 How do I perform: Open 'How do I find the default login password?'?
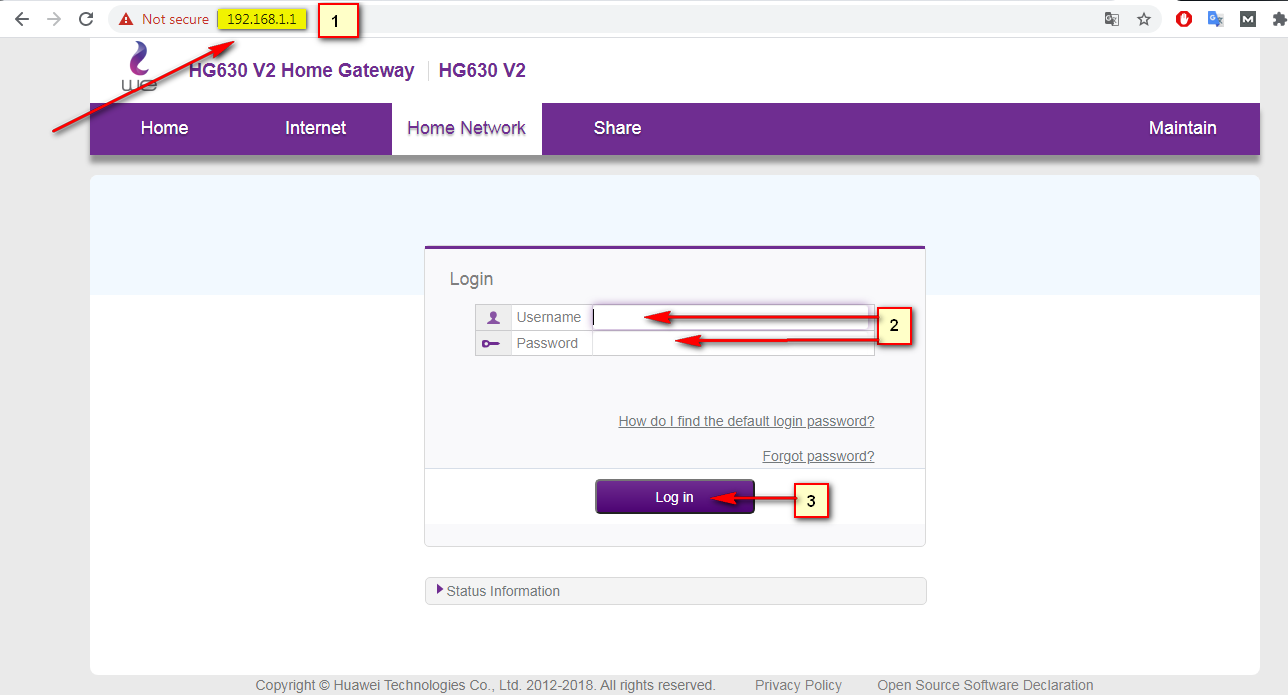pyautogui.click(x=746, y=421)
